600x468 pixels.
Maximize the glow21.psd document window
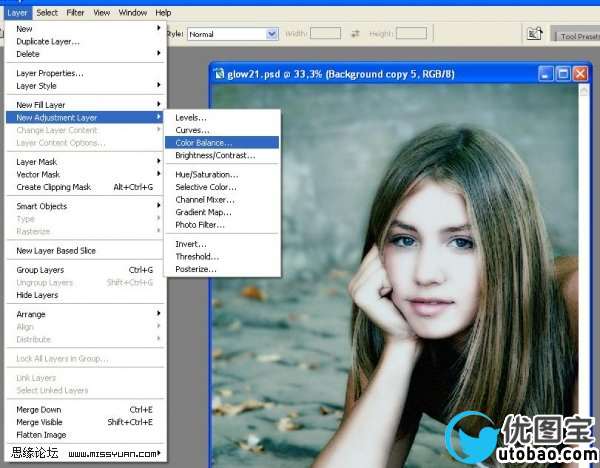click(564, 74)
